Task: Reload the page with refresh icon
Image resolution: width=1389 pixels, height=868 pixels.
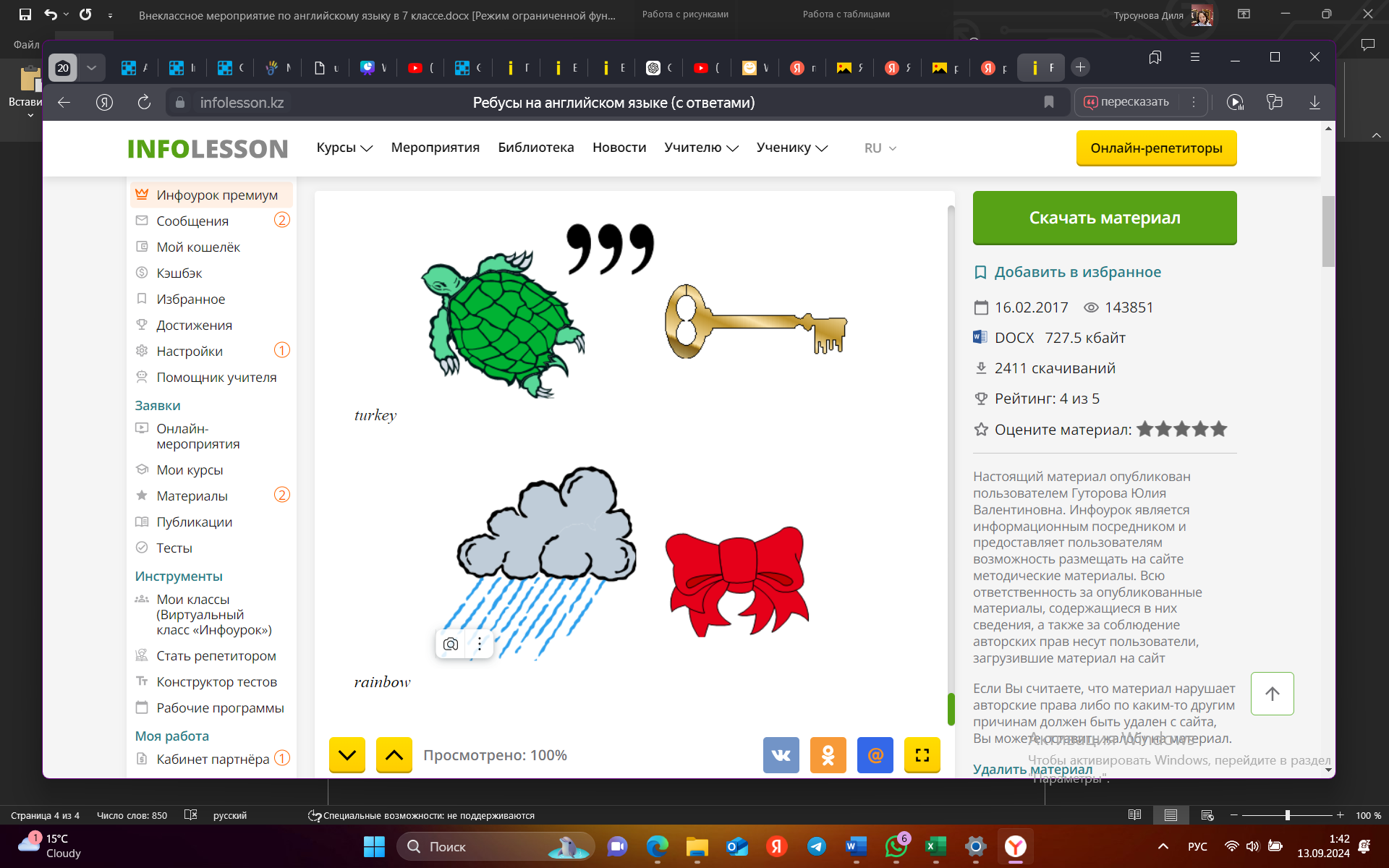Action: 144,103
